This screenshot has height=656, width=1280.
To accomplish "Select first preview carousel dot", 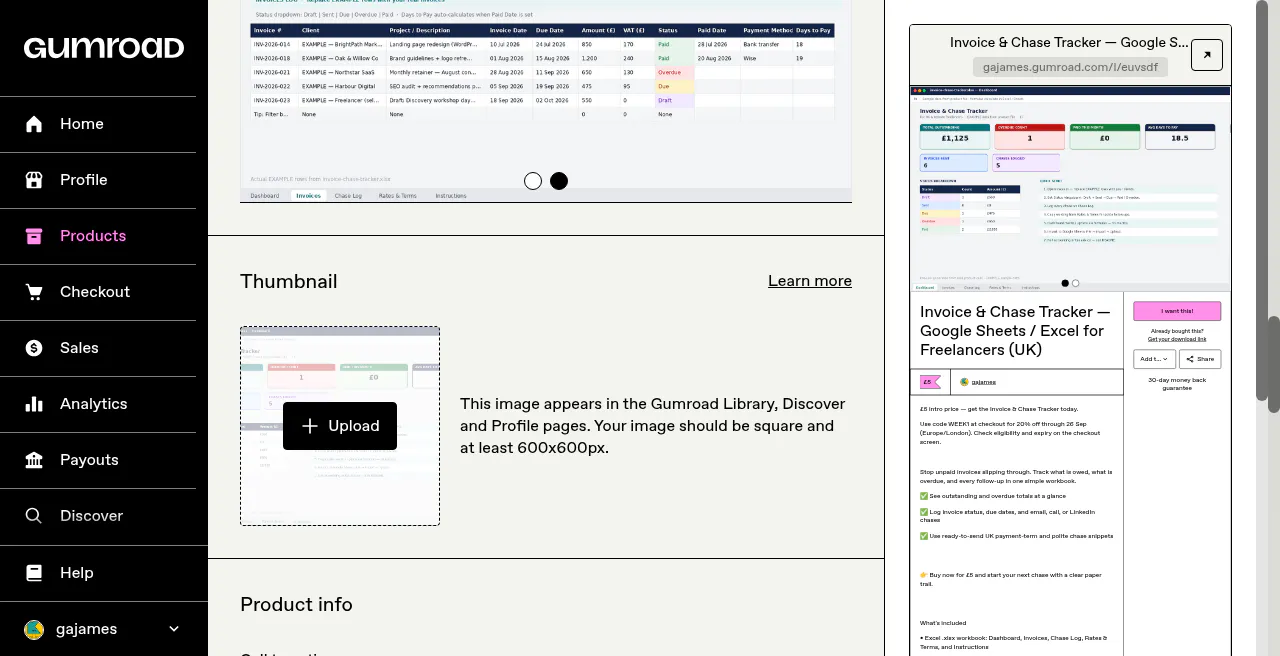I will (1065, 283).
